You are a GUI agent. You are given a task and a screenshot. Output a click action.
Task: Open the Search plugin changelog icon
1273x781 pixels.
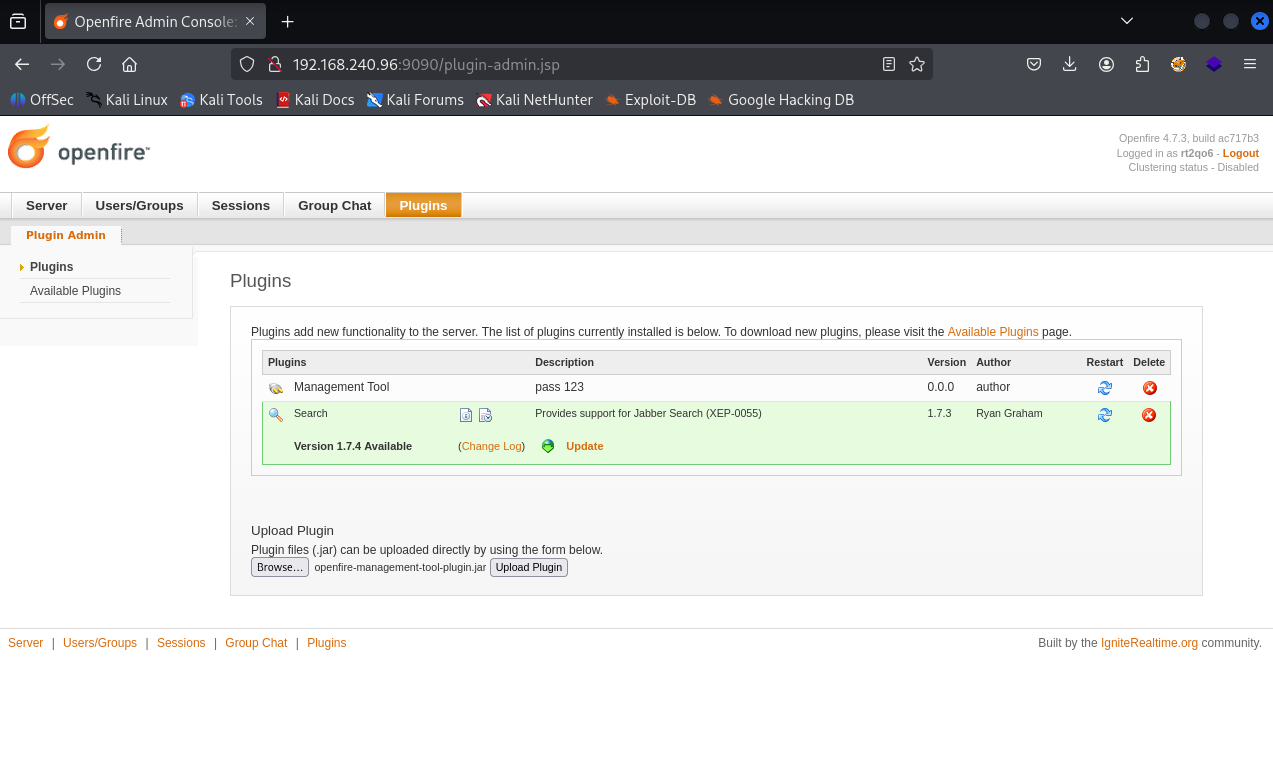(x=485, y=415)
